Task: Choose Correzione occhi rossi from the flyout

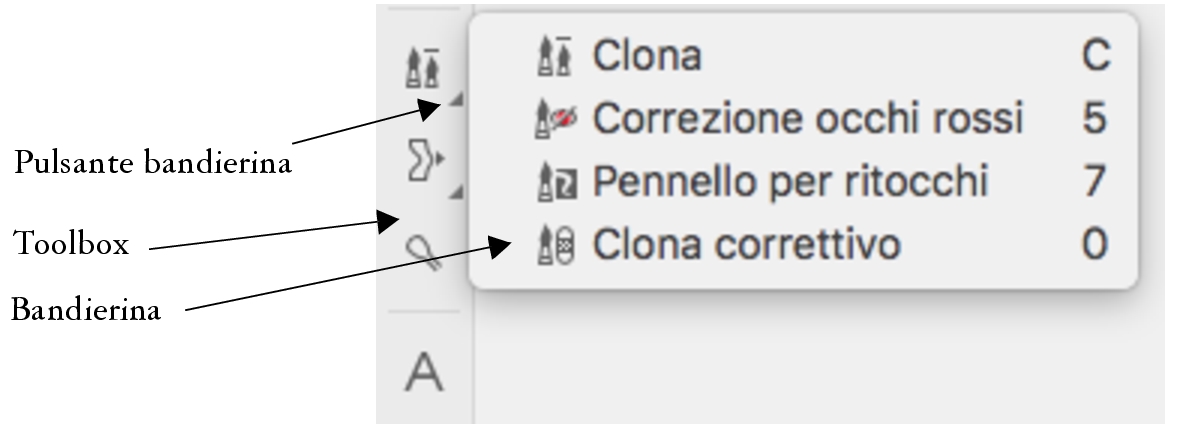Action: (x=808, y=120)
